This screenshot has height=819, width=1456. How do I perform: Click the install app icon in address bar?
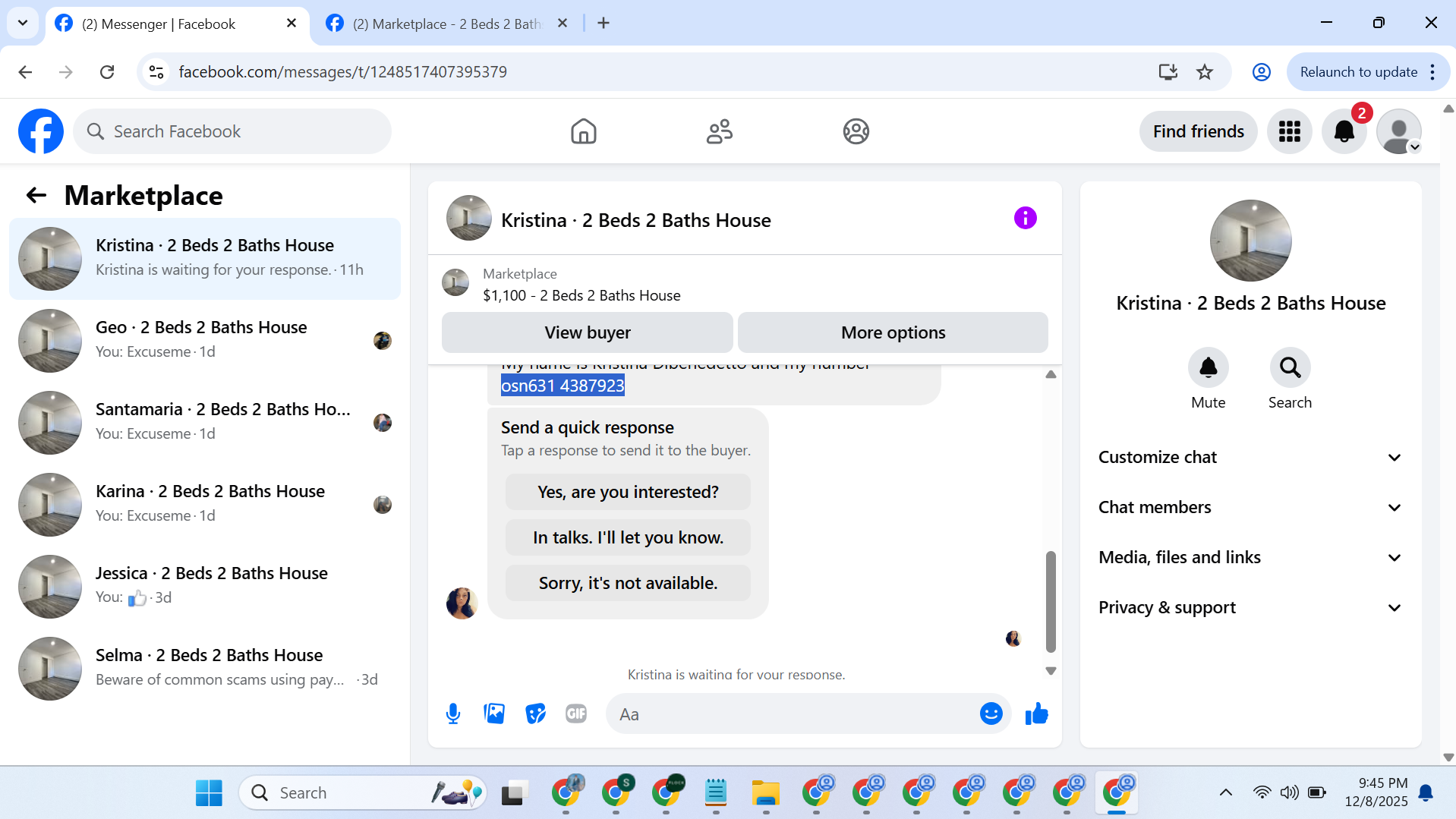tap(1168, 72)
